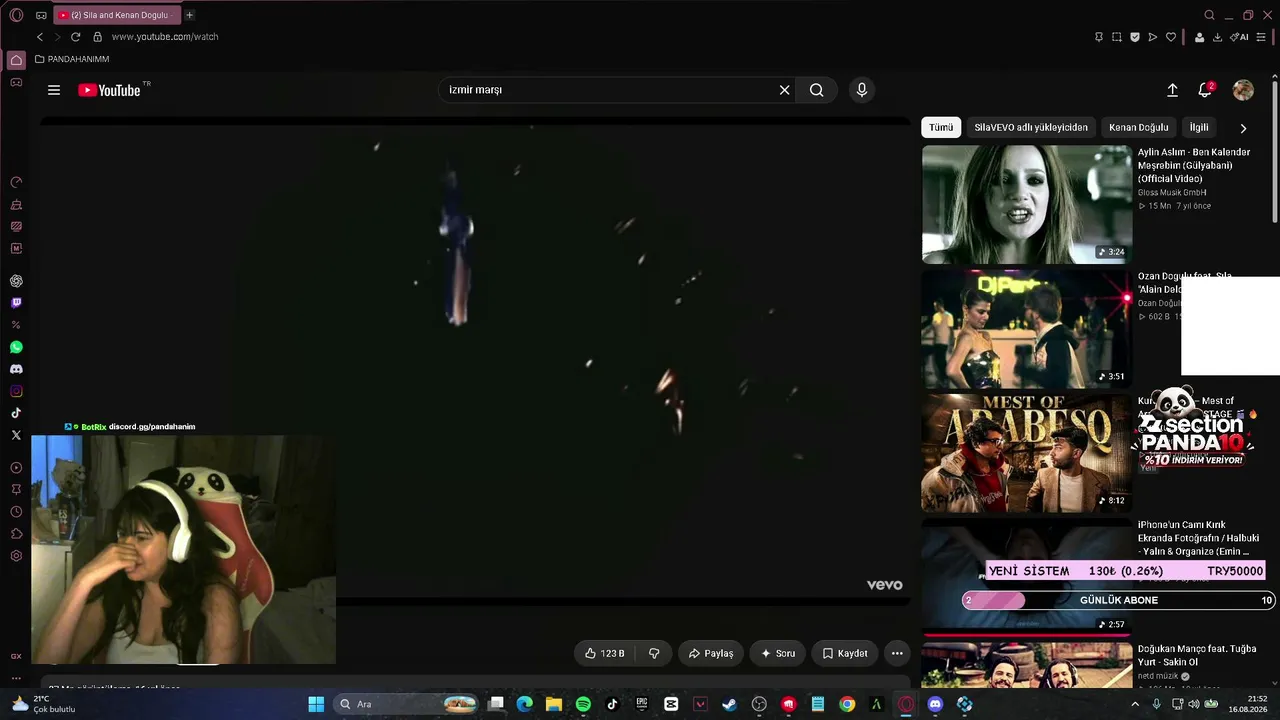Open Aylin Aslım - Ben Kalender Meşrebim title
Image resolution: width=1280 pixels, height=720 pixels.
point(1194,165)
